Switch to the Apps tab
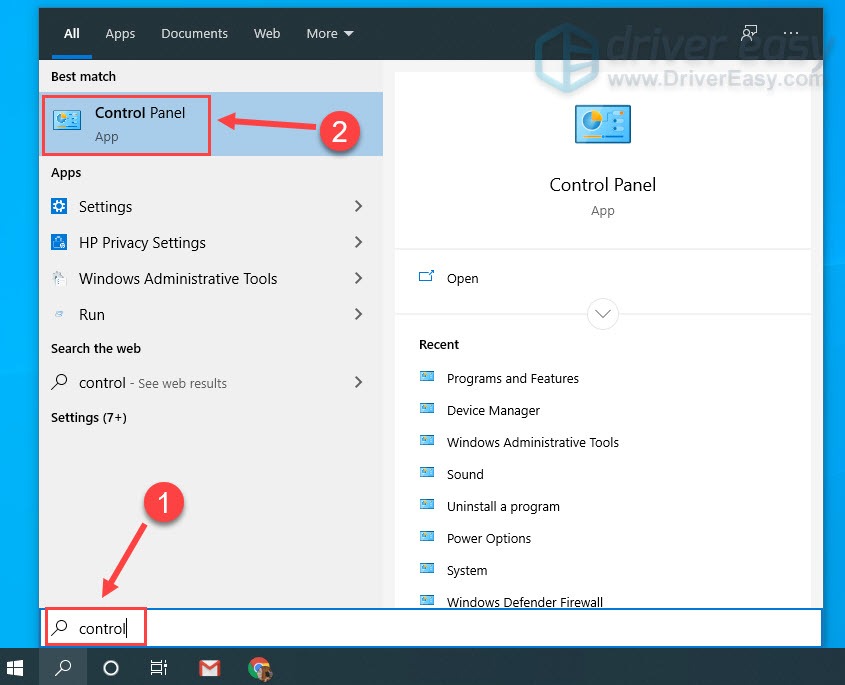Screen dimensions: 845x685 coord(120,33)
